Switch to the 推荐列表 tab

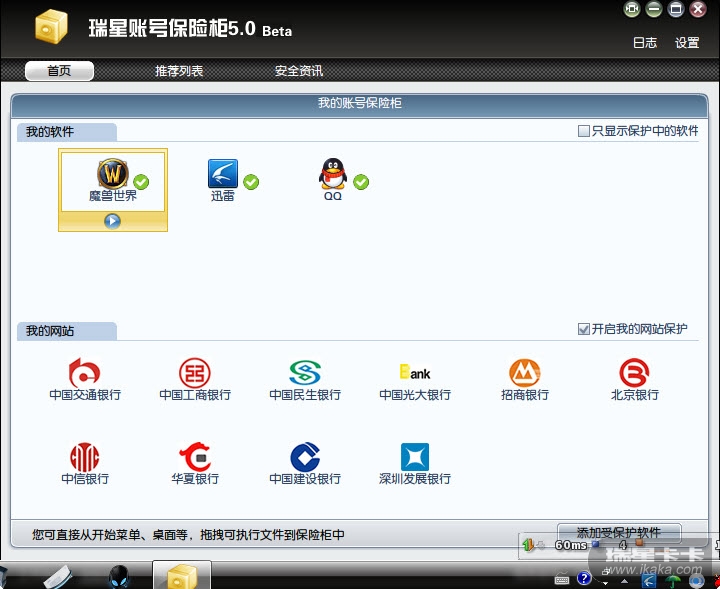(179, 71)
